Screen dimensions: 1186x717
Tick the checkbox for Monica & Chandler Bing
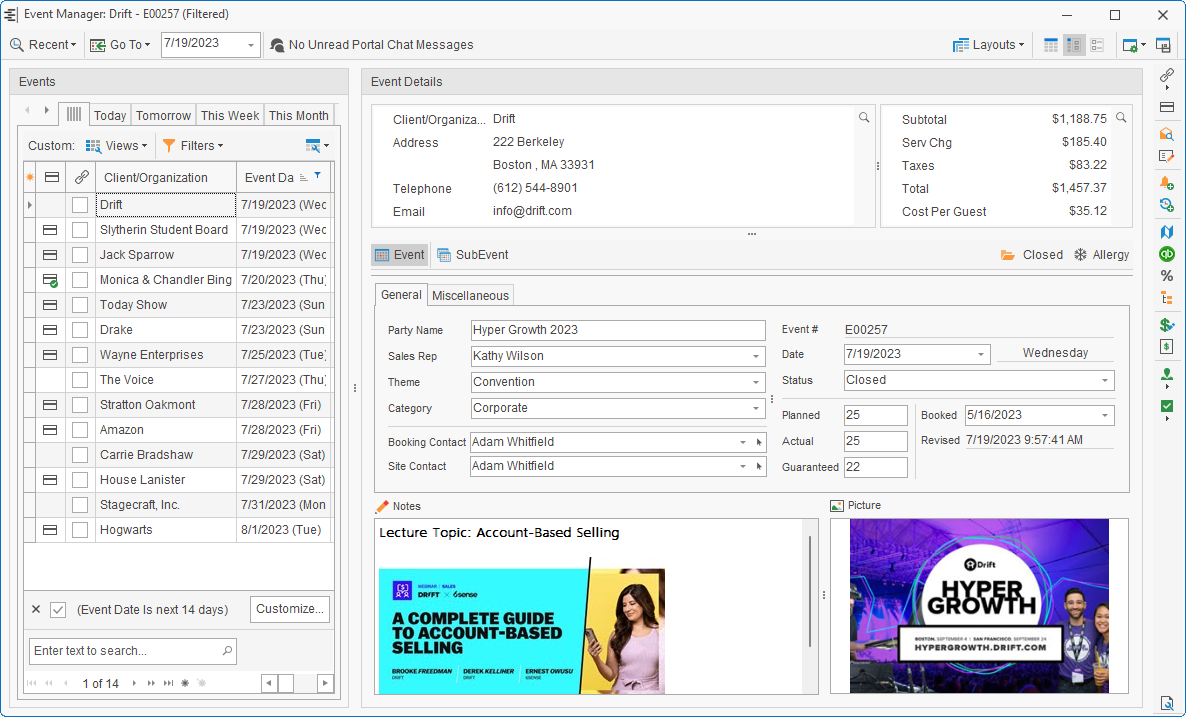pos(80,280)
